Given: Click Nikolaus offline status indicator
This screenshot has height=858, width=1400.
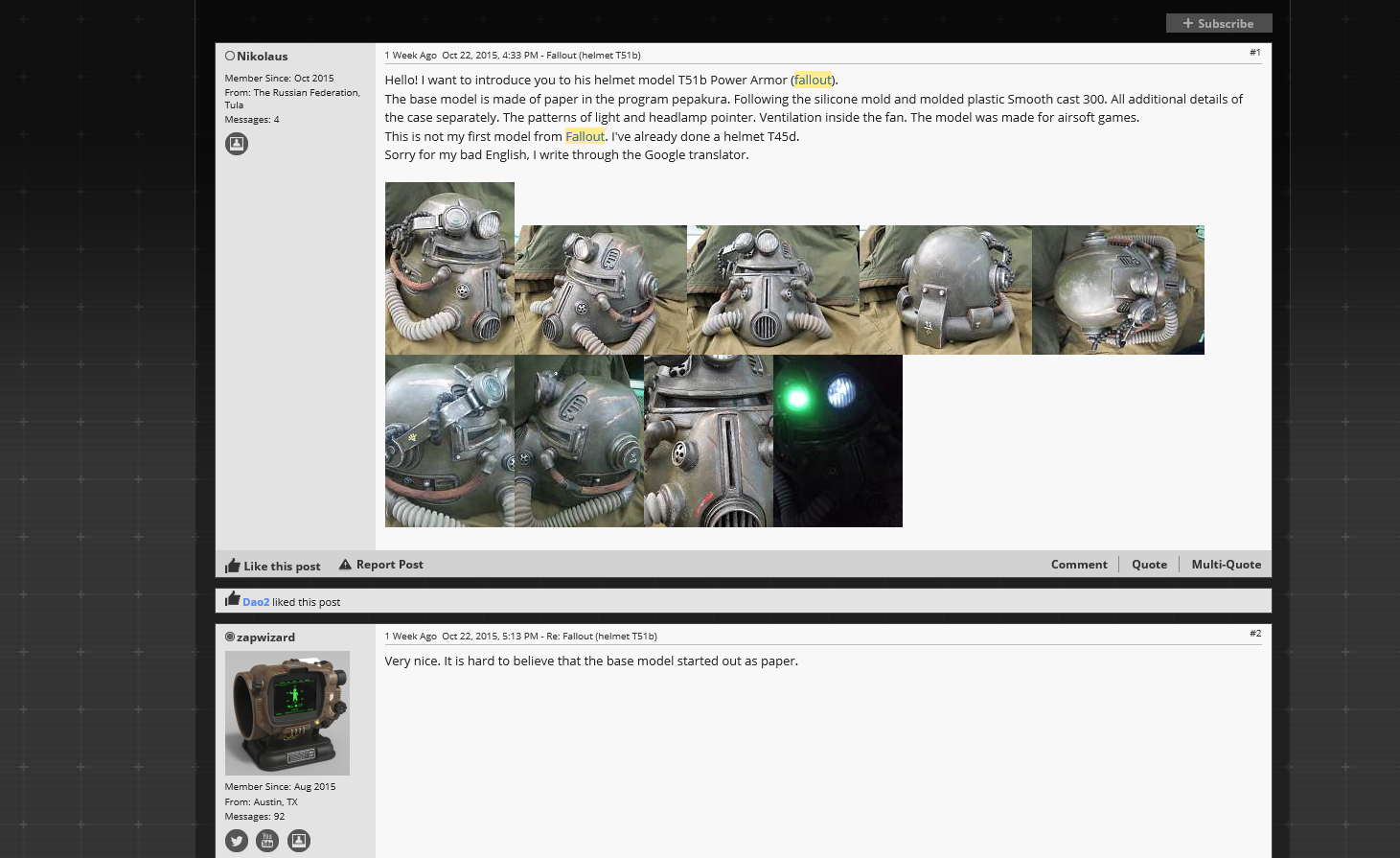Looking at the screenshot, I should click(x=230, y=57).
